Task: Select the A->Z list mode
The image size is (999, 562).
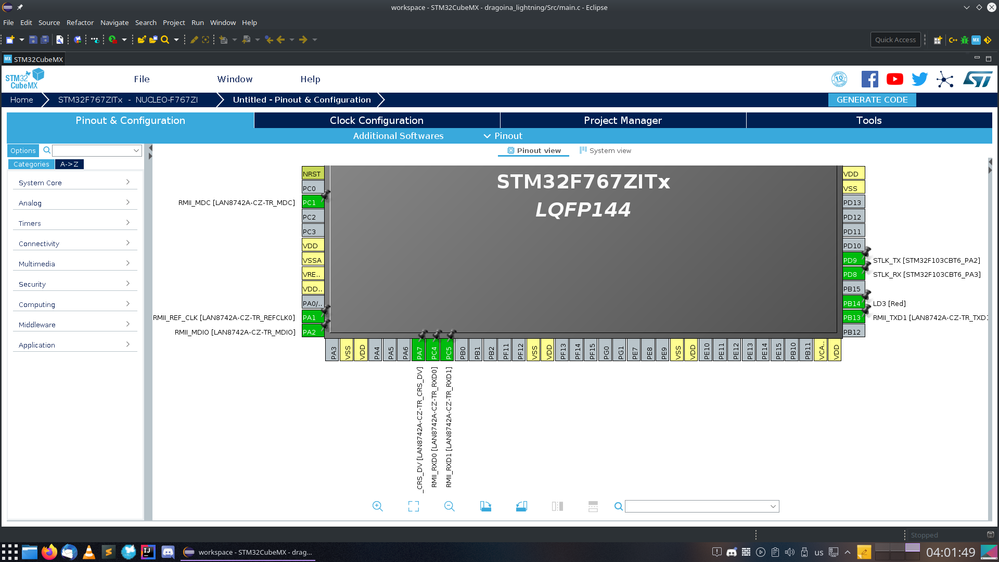Action: (x=69, y=164)
